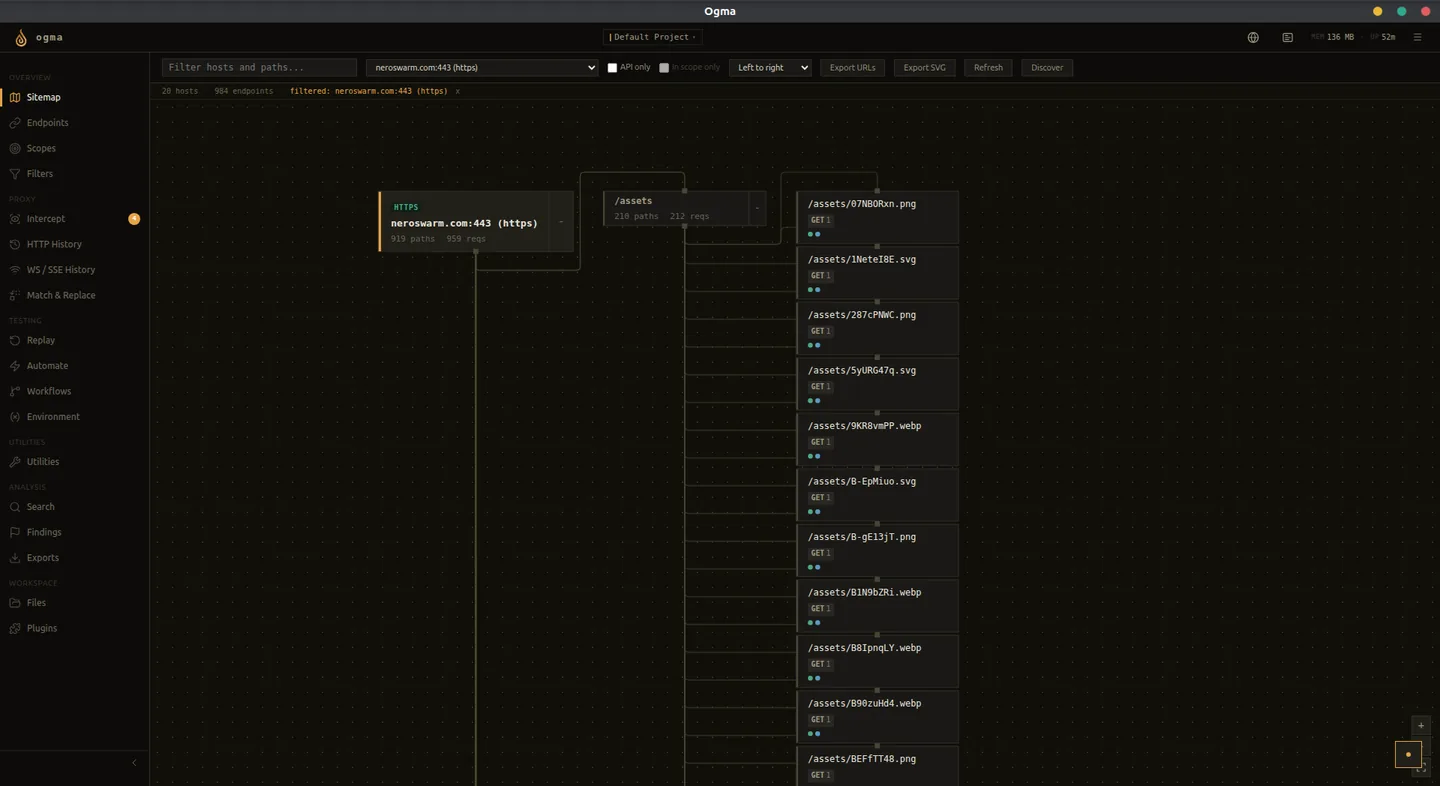The image size is (1440, 786).
Task: Go to Endpoints section
Action: [74, 123]
